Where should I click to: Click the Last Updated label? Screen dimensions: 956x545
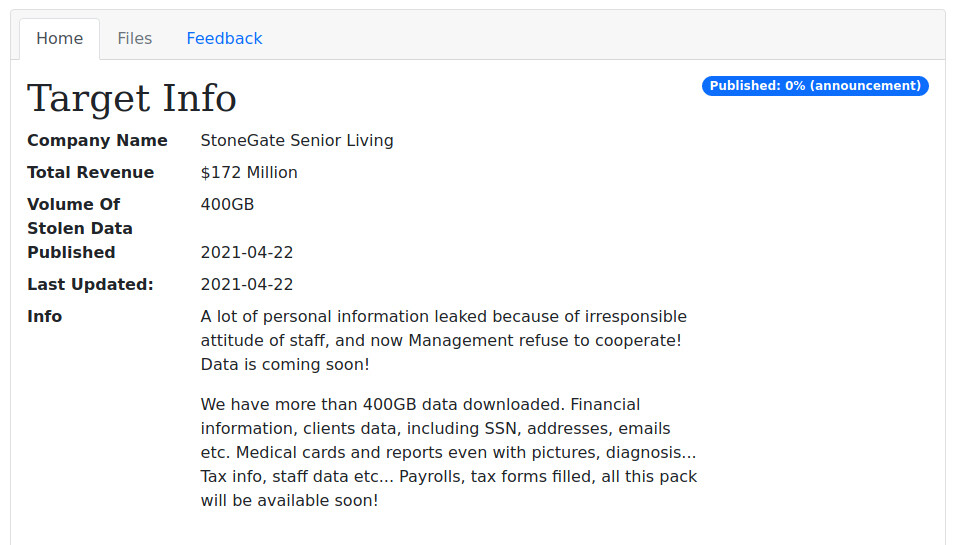pyautogui.click(x=90, y=285)
